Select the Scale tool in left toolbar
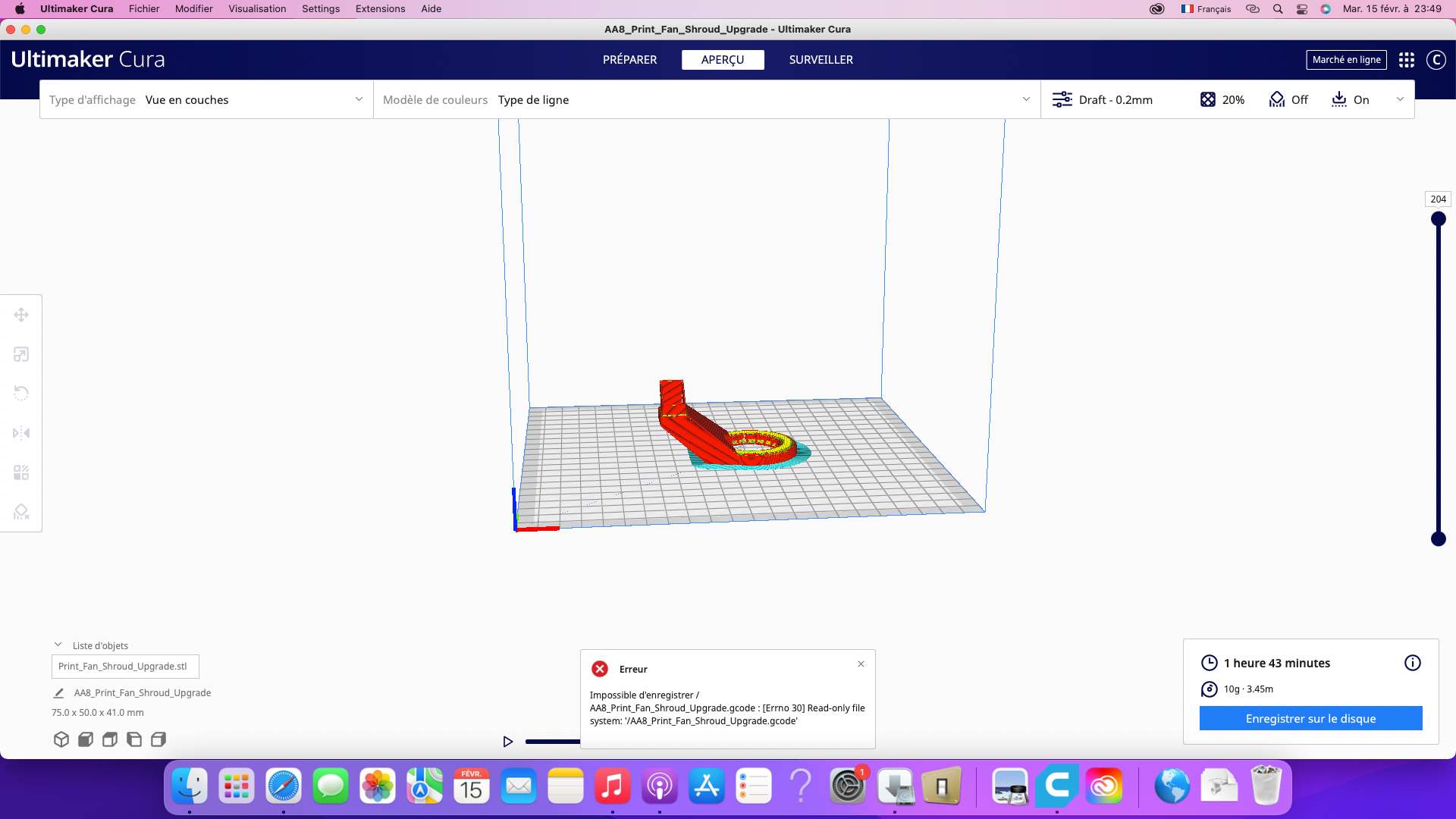1456x819 pixels. pos(21,354)
